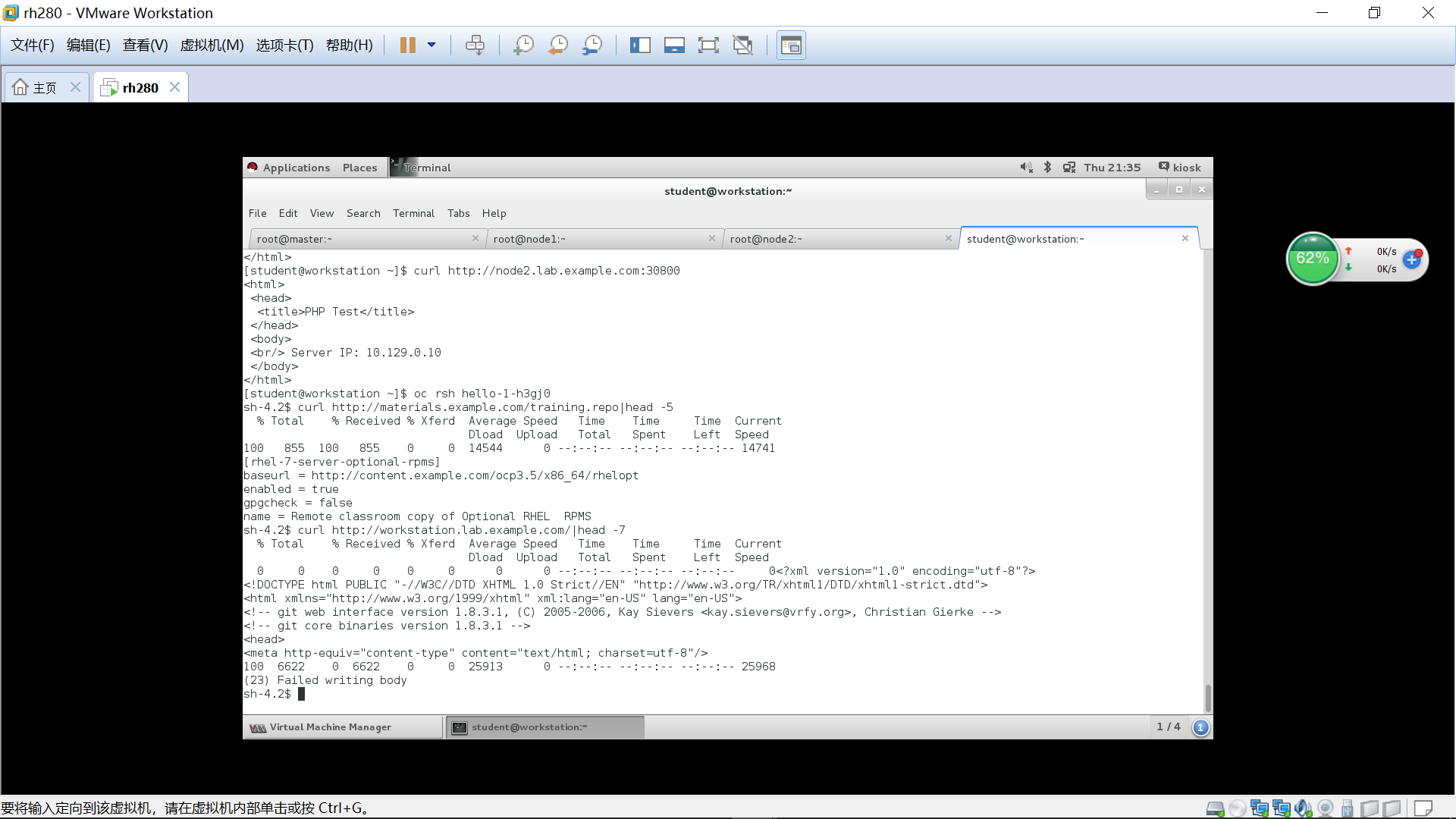The width and height of the screenshot is (1456, 819).
Task: Open the 虚拟机(M) menu
Action: pos(212,45)
